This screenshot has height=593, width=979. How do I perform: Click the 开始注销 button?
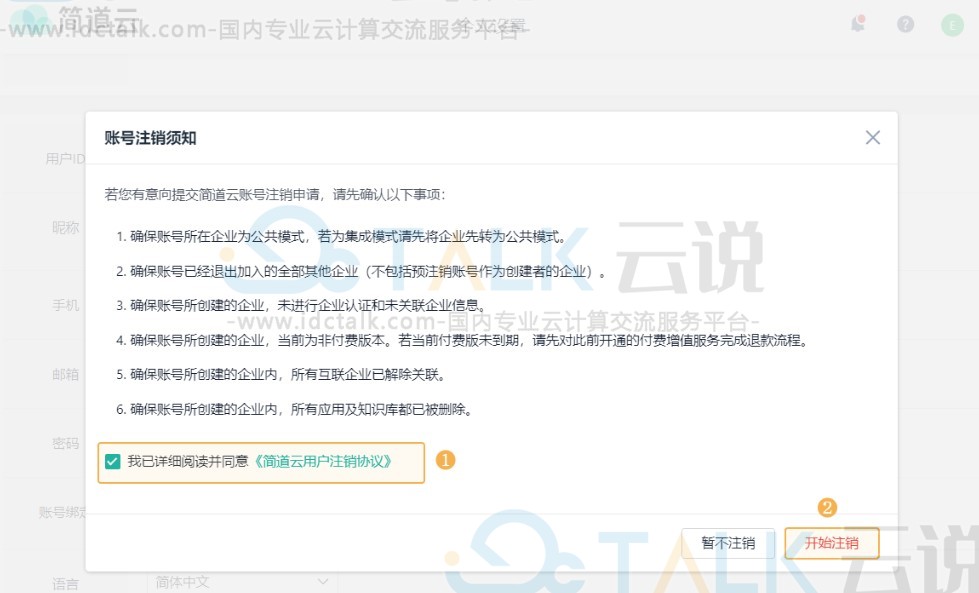point(832,543)
